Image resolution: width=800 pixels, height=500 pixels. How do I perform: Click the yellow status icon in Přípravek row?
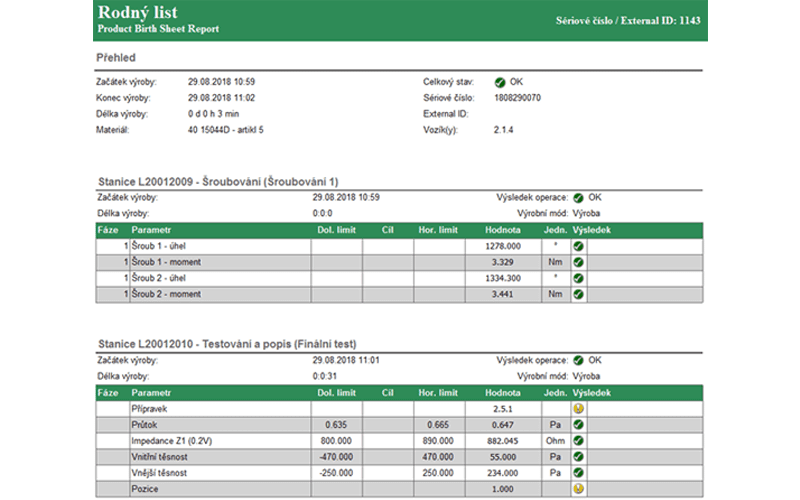coord(579,409)
